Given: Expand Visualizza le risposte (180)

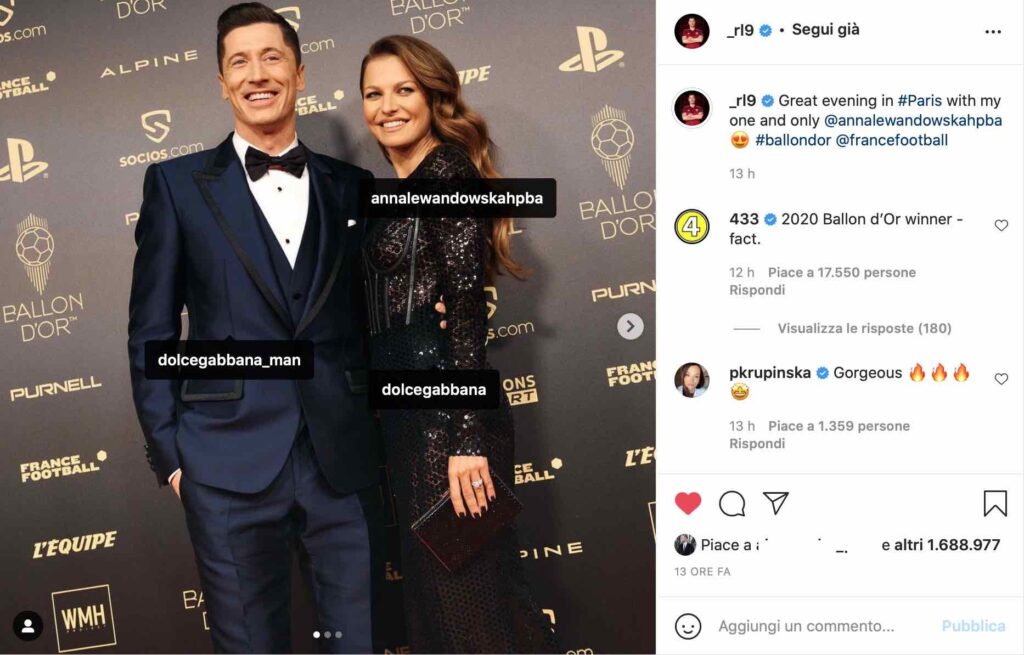Looking at the screenshot, I should [x=864, y=328].
